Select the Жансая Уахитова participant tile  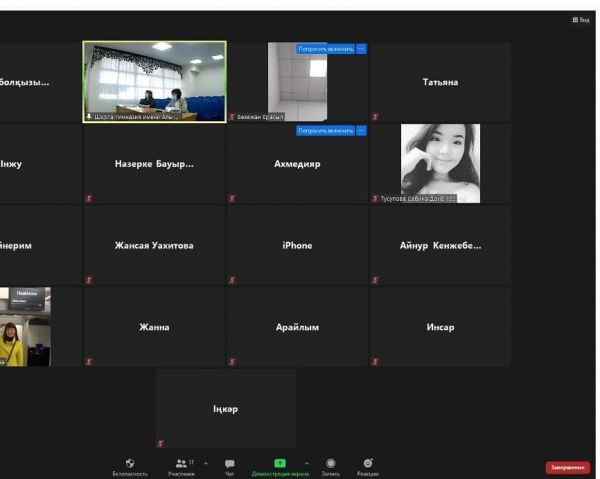click(154, 245)
